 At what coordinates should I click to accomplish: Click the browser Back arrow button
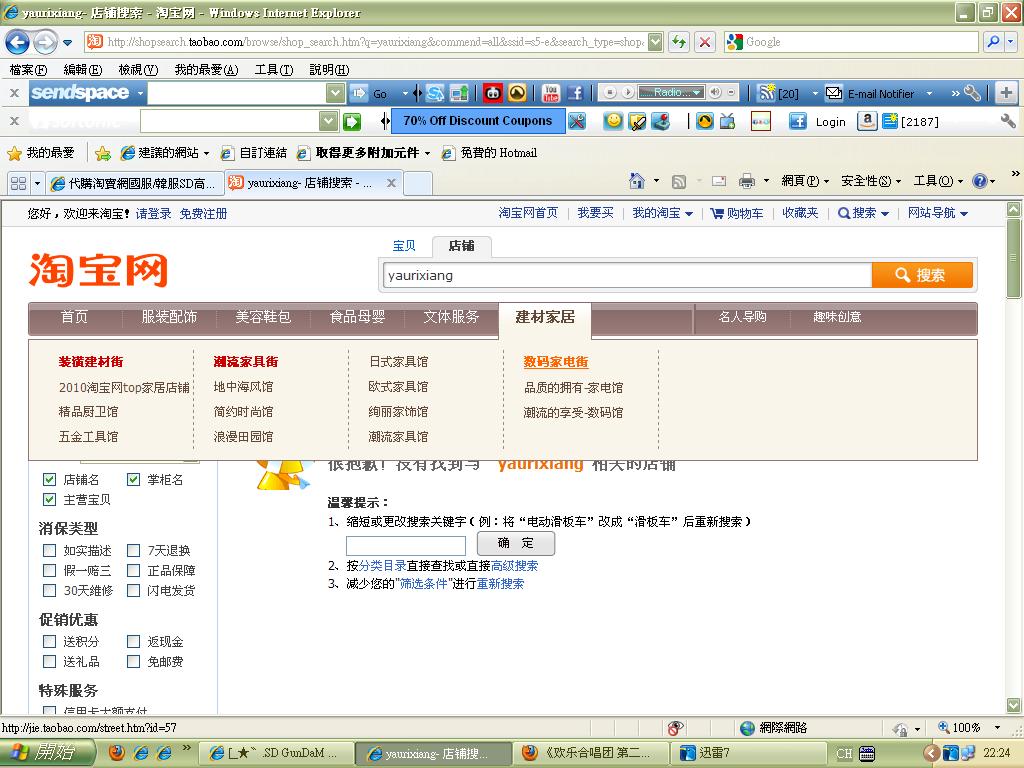tap(17, 42)
